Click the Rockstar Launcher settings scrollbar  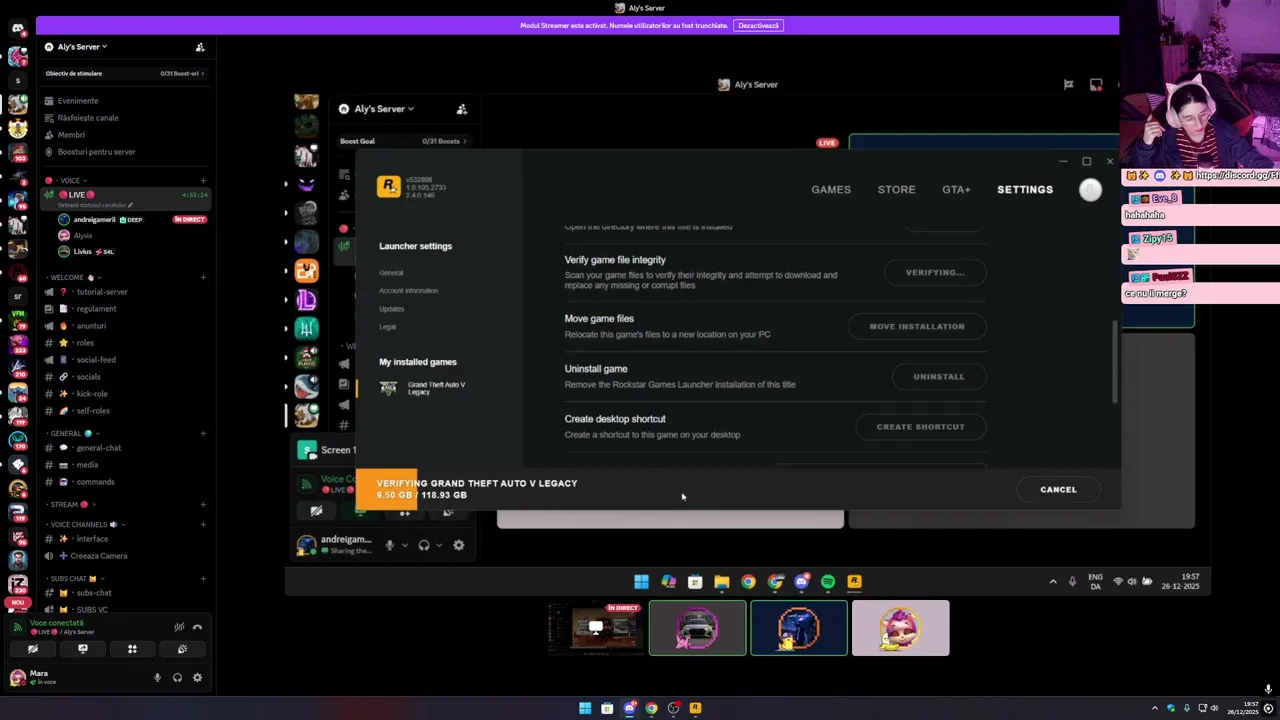pos(1115,362)
